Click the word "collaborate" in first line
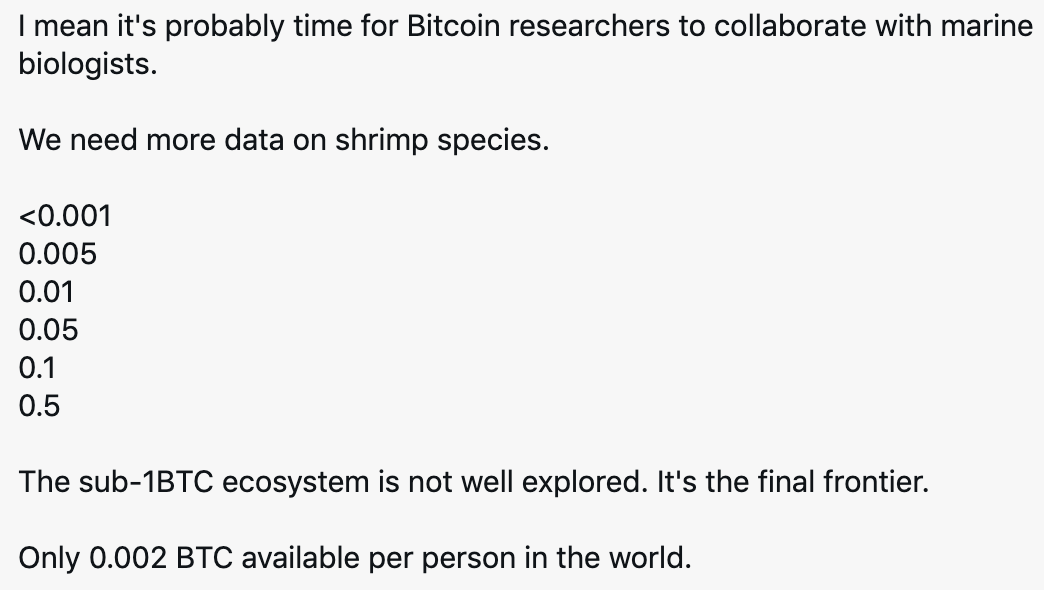Viewport: 1044px width, 590px height. 790,27
